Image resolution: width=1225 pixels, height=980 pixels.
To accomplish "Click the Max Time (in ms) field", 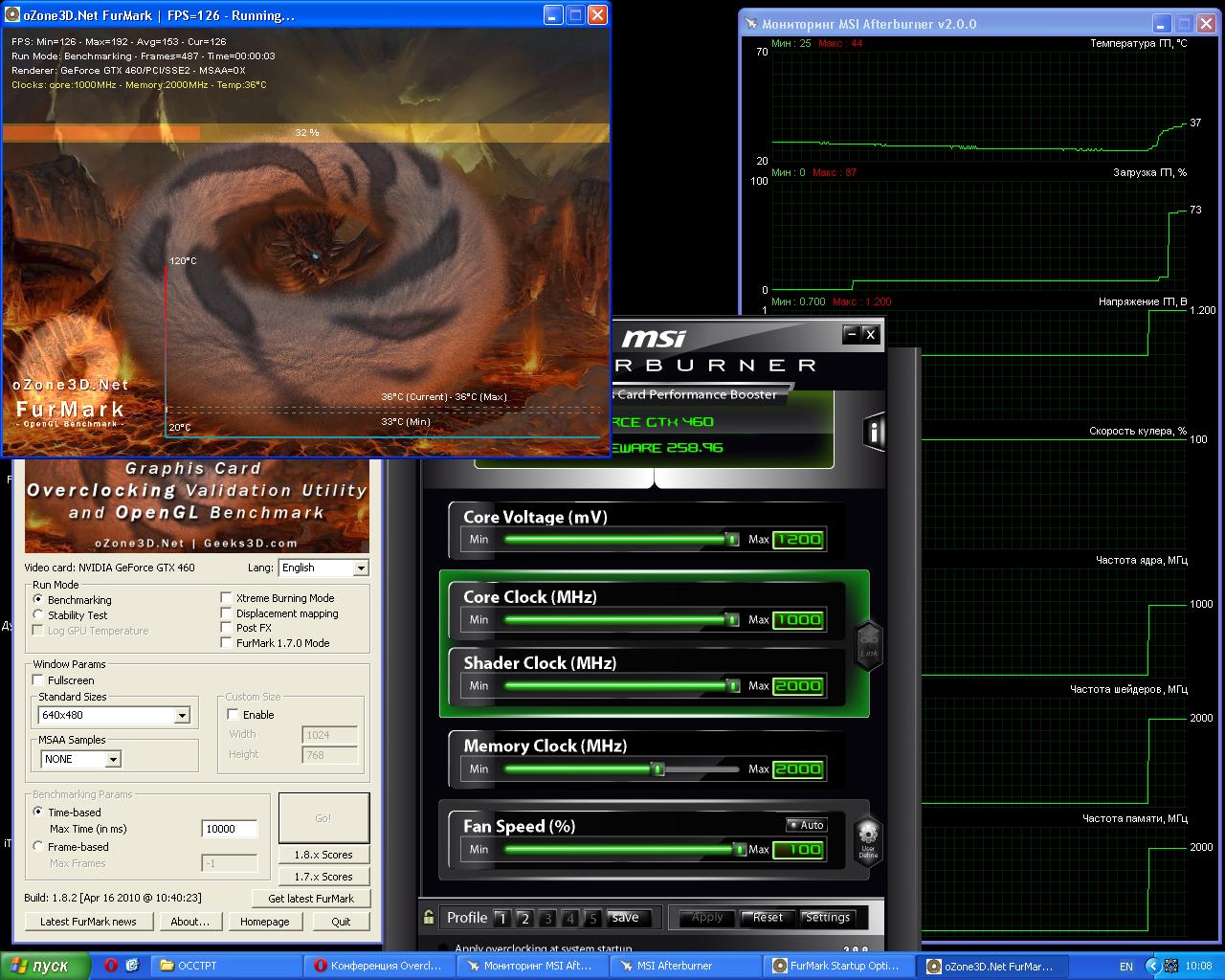I will pyautogui.click(x=230, y=829).
